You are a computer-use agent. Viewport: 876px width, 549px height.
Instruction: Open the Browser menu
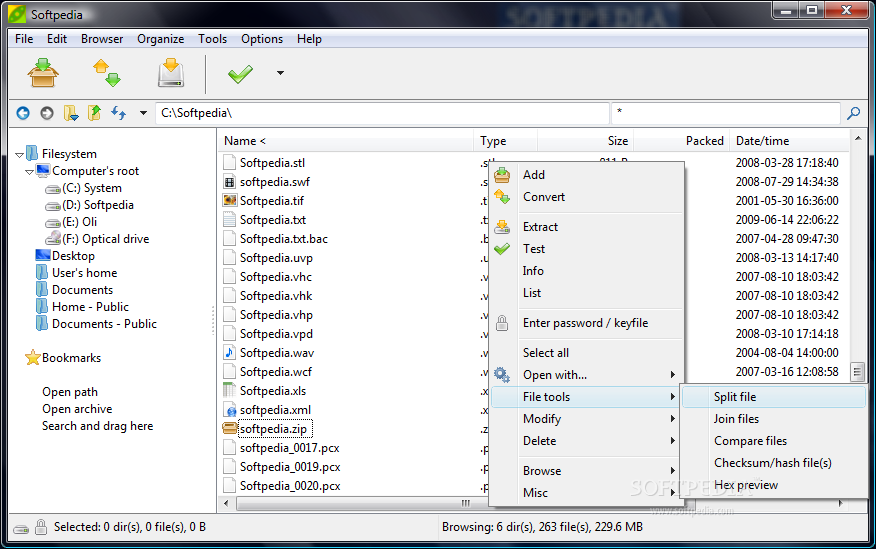tap(102, 39)
